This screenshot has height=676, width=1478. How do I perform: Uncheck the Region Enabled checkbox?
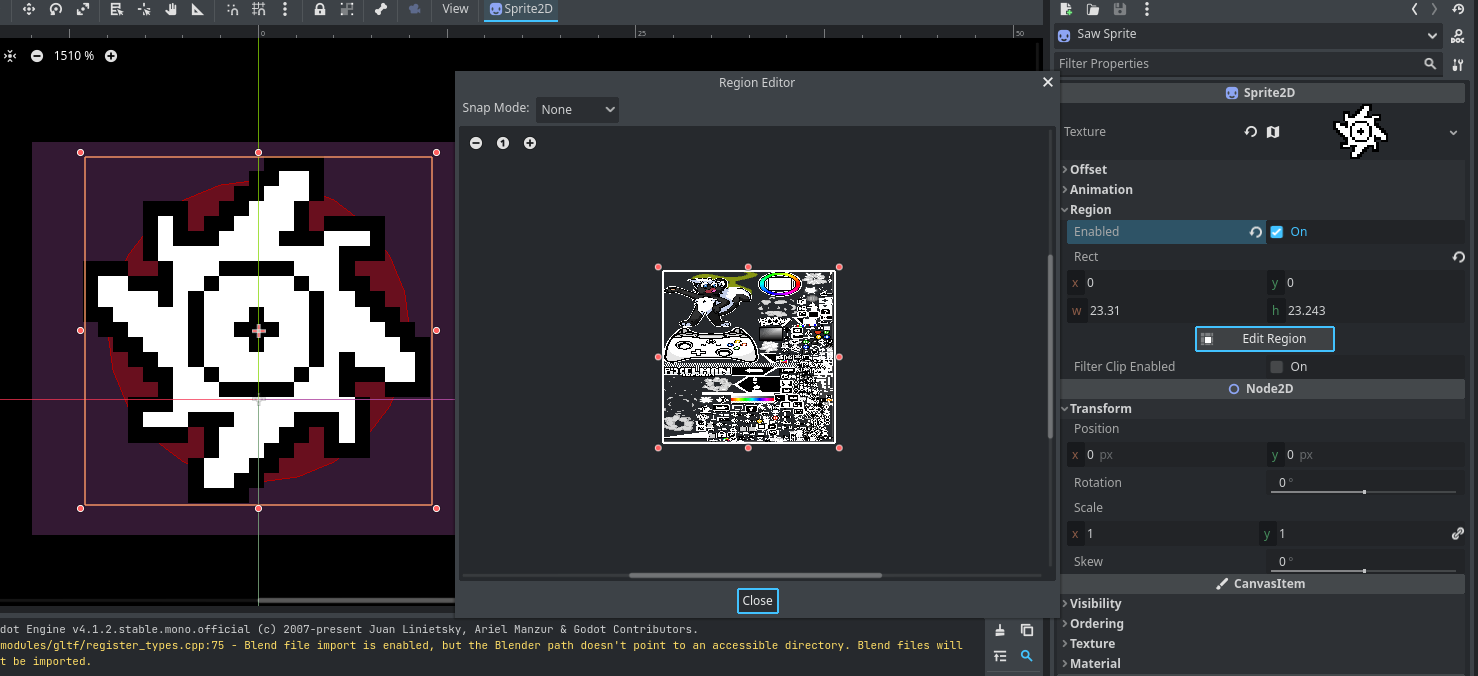[x=1277, y=232]
